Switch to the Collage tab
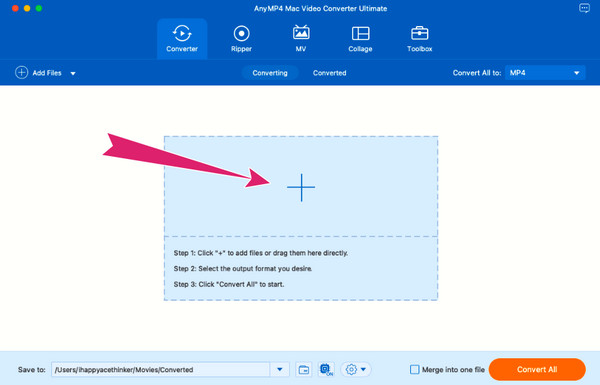 click(360, 39)
